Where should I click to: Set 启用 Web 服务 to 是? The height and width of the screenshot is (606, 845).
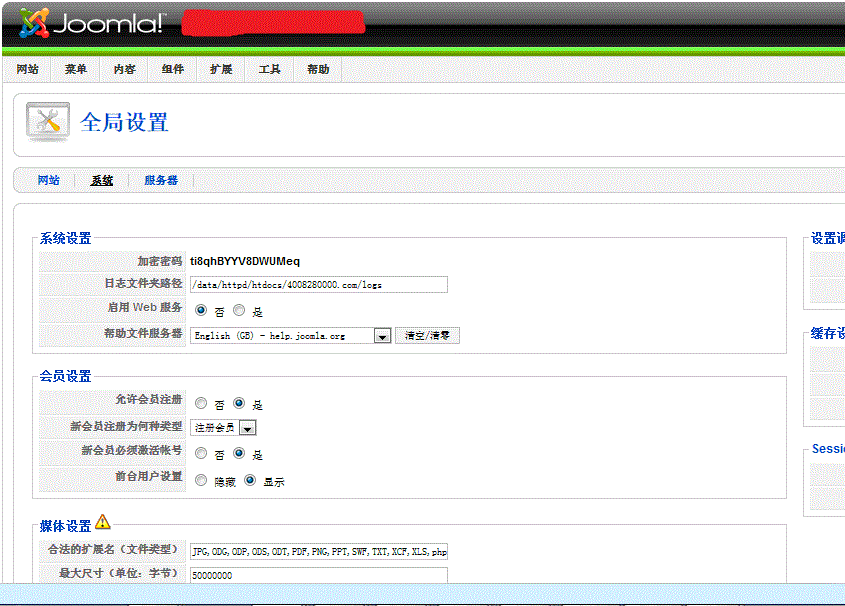click(239, 310)
